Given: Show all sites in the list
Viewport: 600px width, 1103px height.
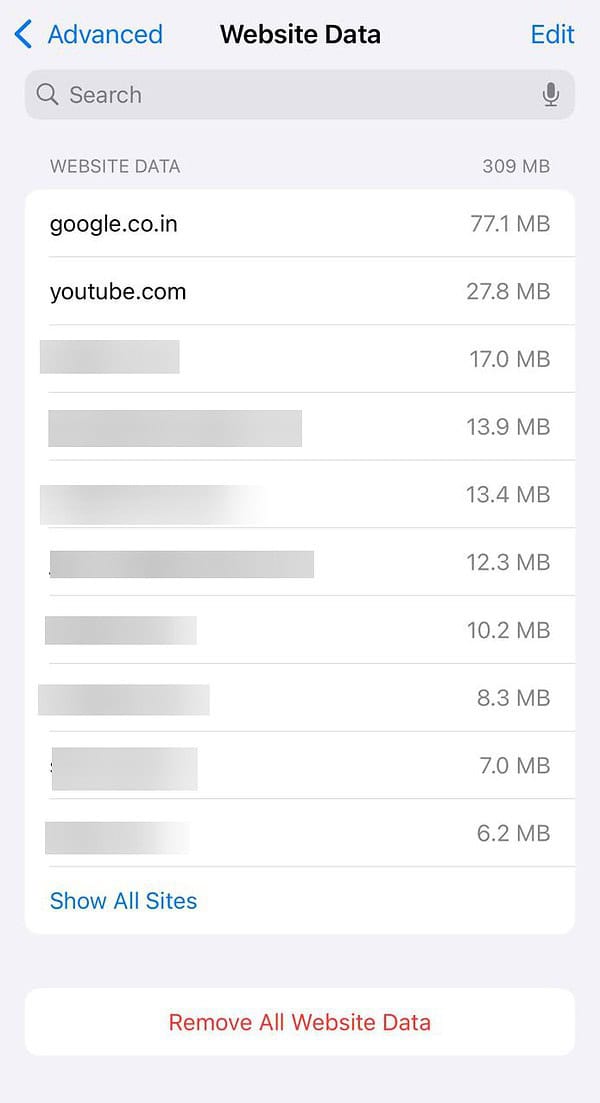Looking at the screenshot, I should 123,900.
